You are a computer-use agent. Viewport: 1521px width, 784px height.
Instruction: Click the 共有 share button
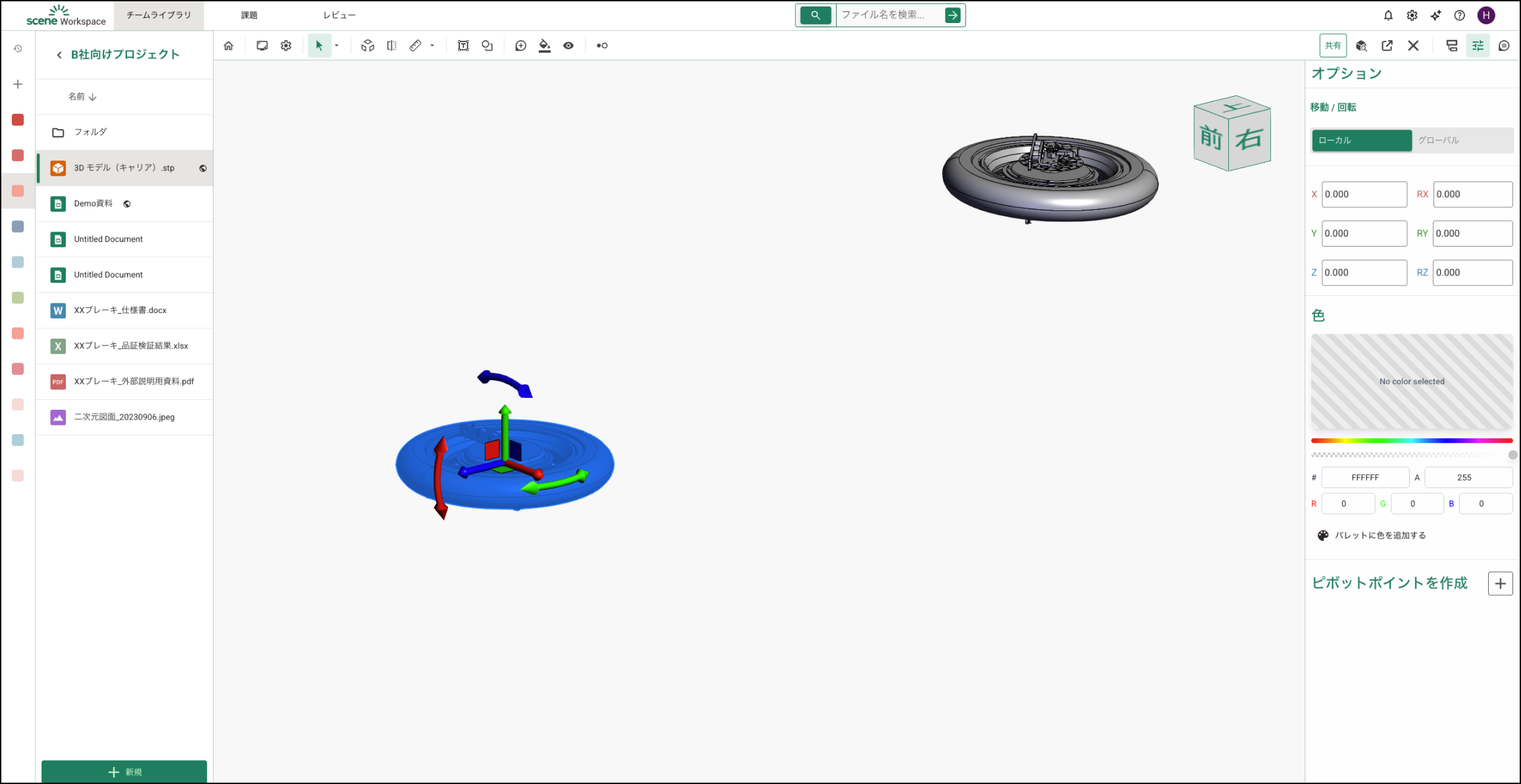pyautogui.click(x=1332, y=45)
